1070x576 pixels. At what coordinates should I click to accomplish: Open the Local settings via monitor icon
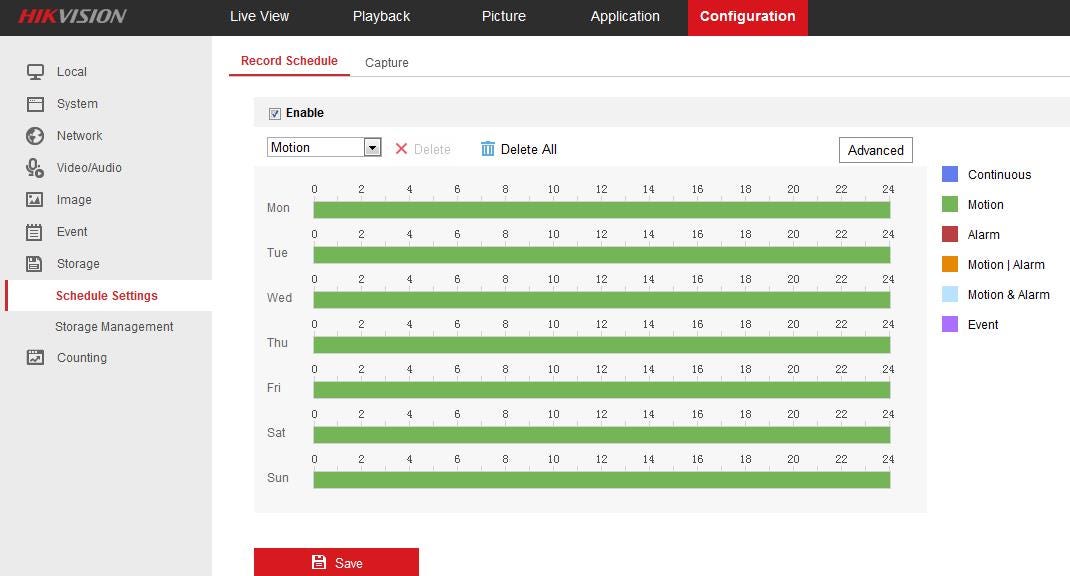34,71
